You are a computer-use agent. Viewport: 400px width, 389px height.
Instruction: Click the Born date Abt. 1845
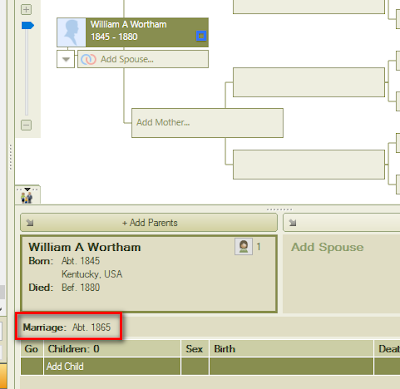[x=81, y=261]
